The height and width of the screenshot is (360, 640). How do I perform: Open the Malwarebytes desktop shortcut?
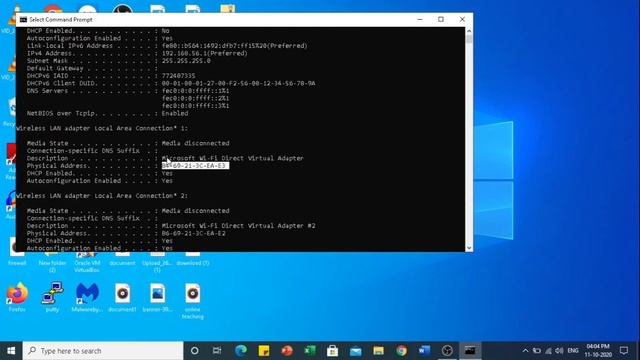point(87,298)
